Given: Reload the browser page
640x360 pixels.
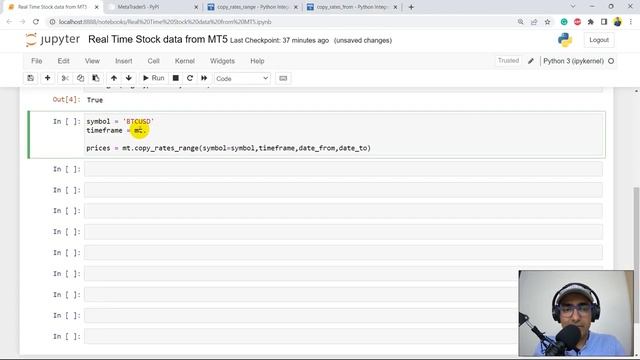Looking at the screenshot, I should click(x=36, y=22).
